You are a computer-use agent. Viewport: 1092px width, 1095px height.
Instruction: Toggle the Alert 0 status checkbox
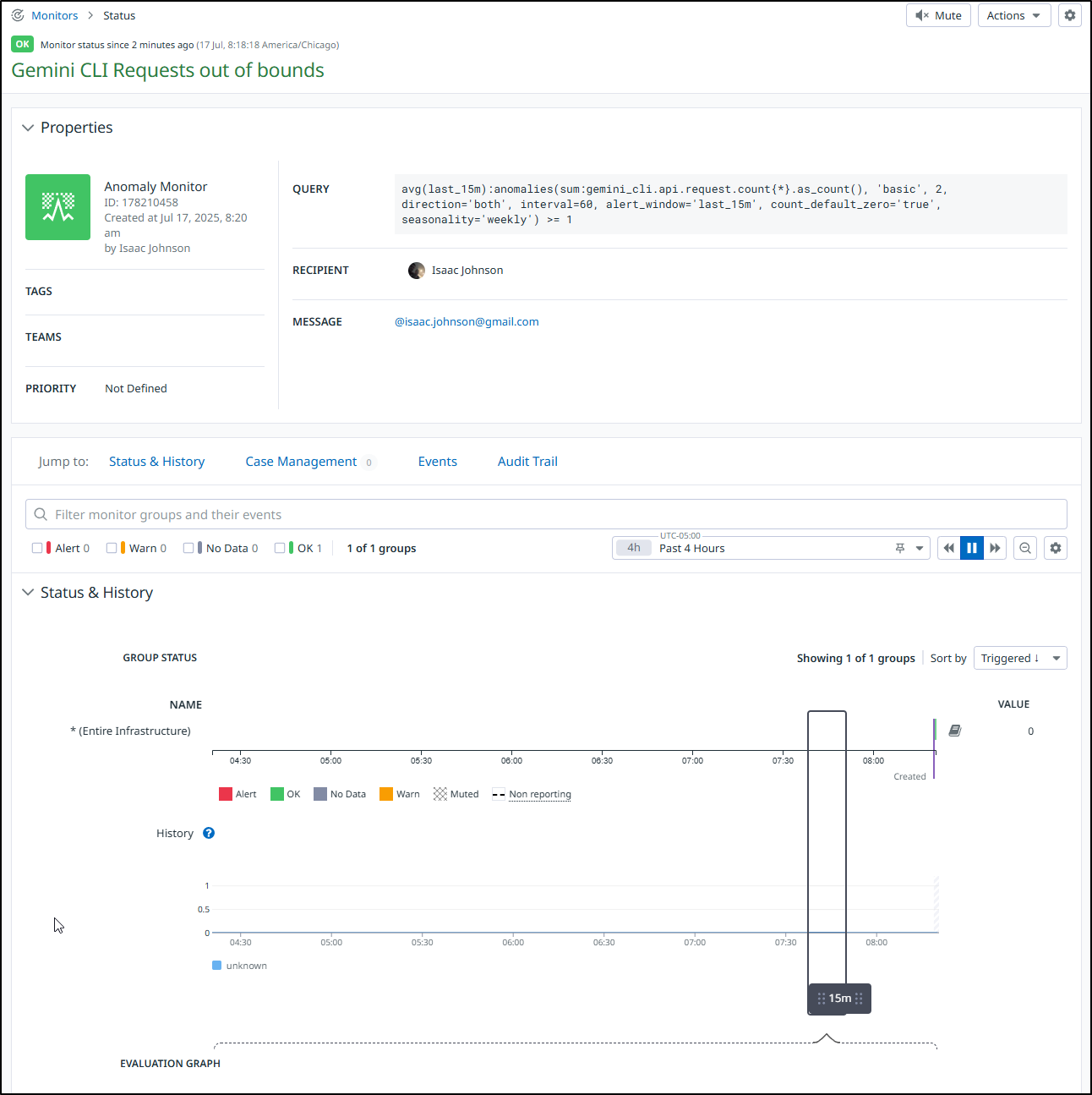pyautogui.click(x=37, y=548)
